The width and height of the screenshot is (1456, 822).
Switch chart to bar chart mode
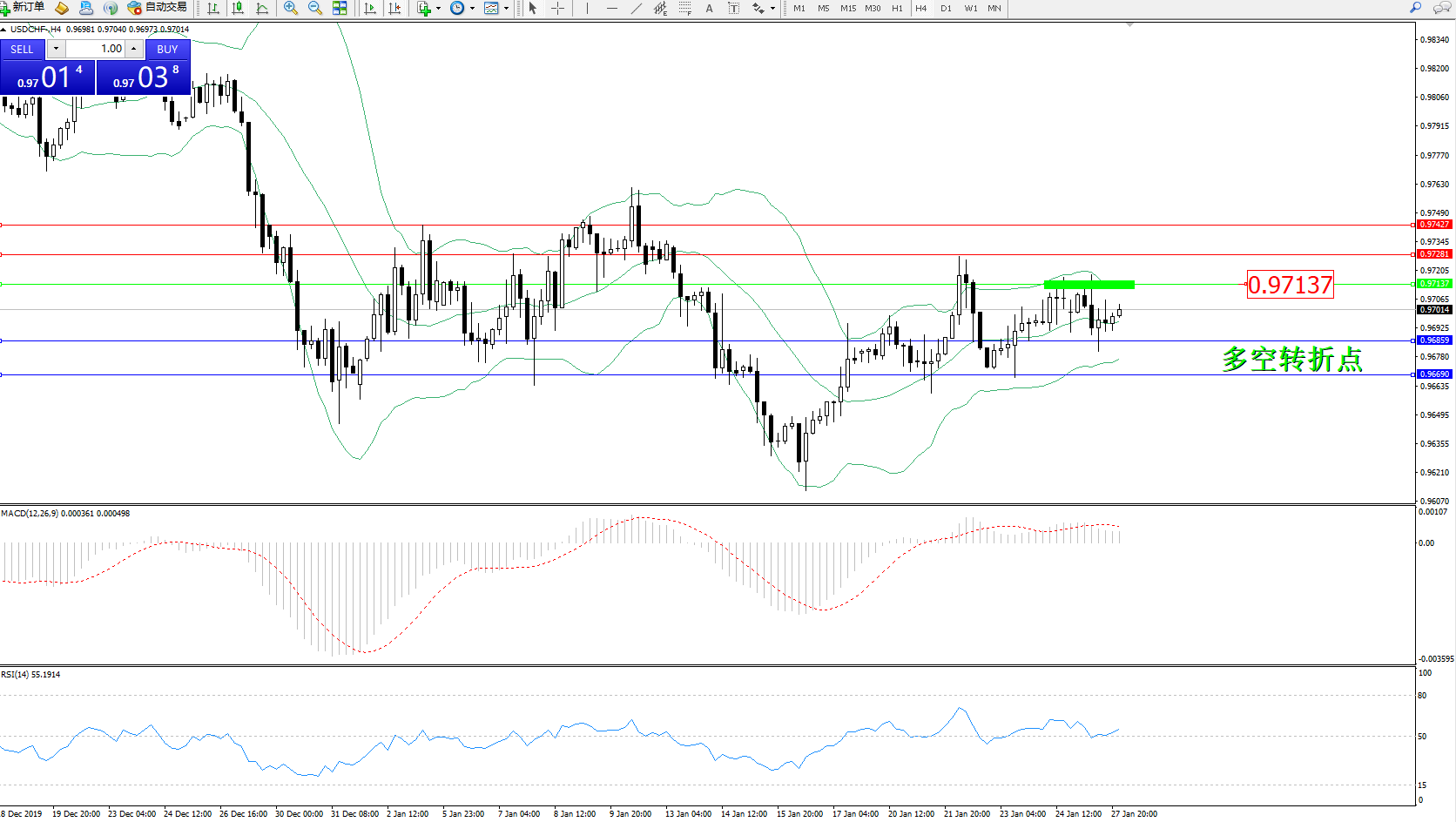point(213,8)
